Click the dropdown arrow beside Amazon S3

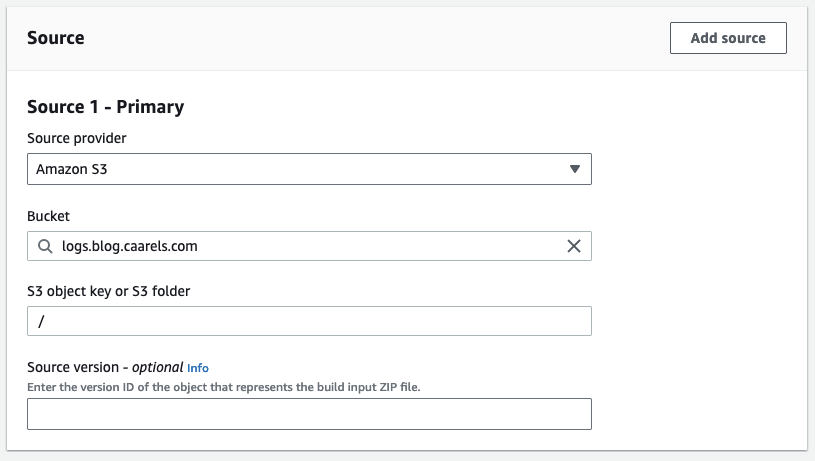pos(574,169)
